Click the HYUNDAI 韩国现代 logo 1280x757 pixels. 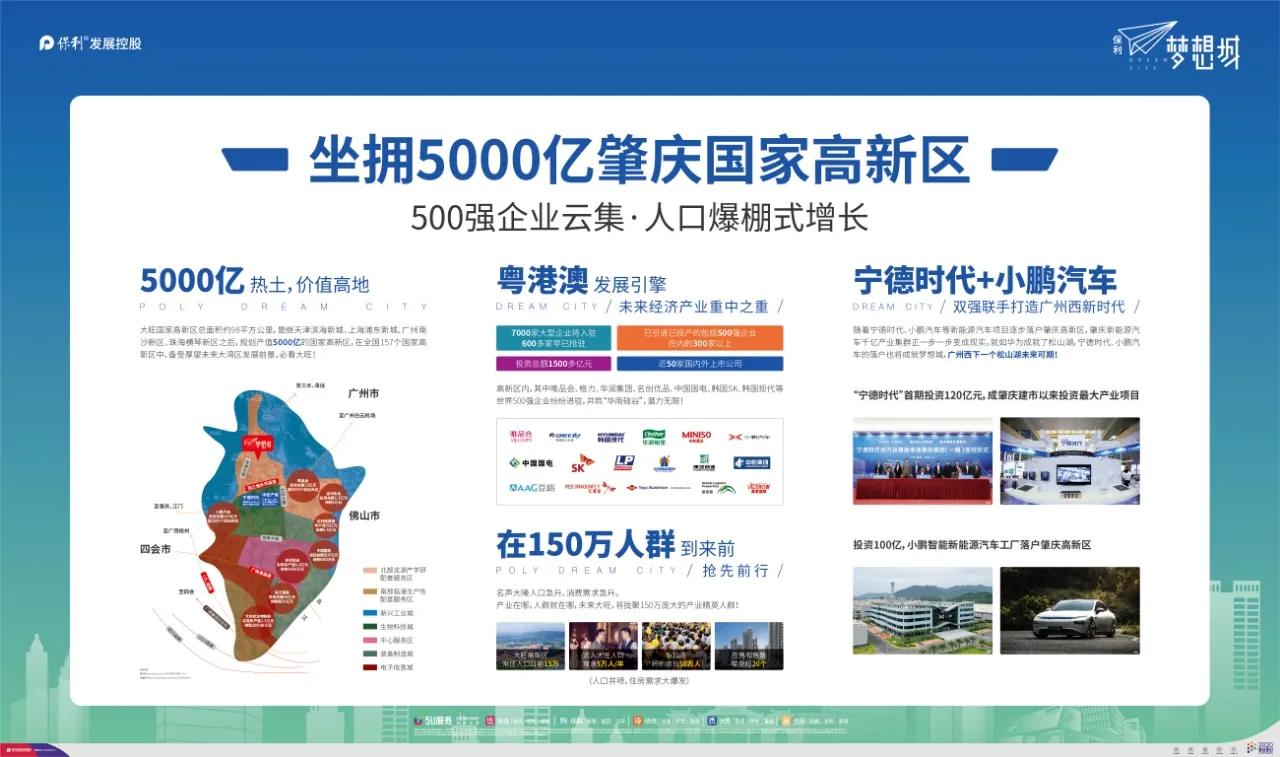(611, 437)
